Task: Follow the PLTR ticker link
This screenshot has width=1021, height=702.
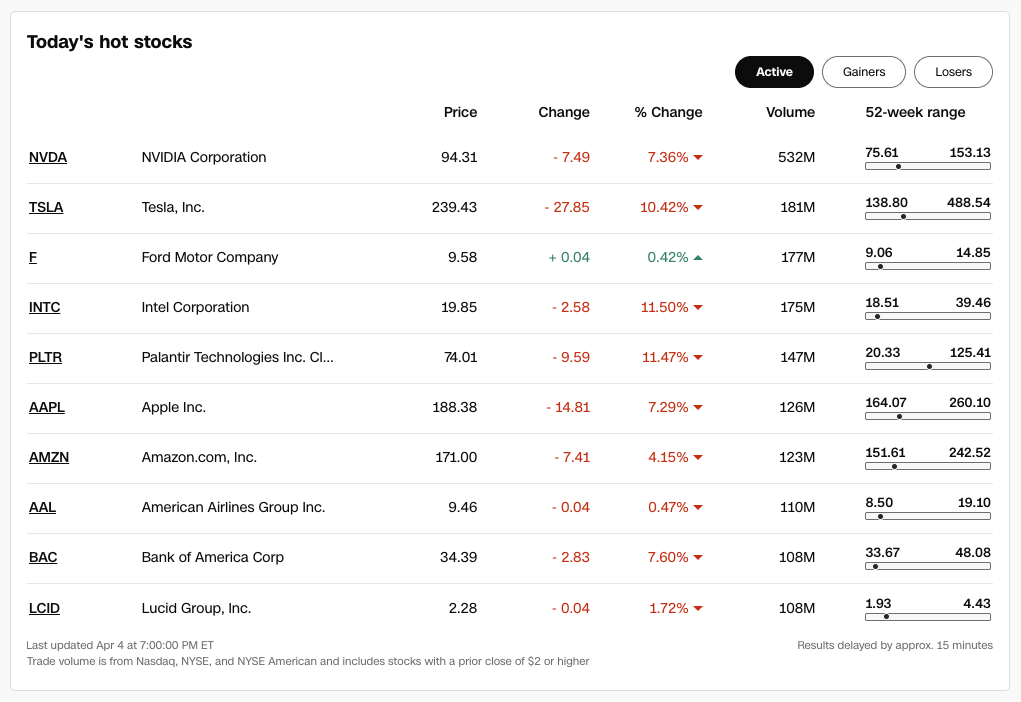Action: [x=46, y=357]
